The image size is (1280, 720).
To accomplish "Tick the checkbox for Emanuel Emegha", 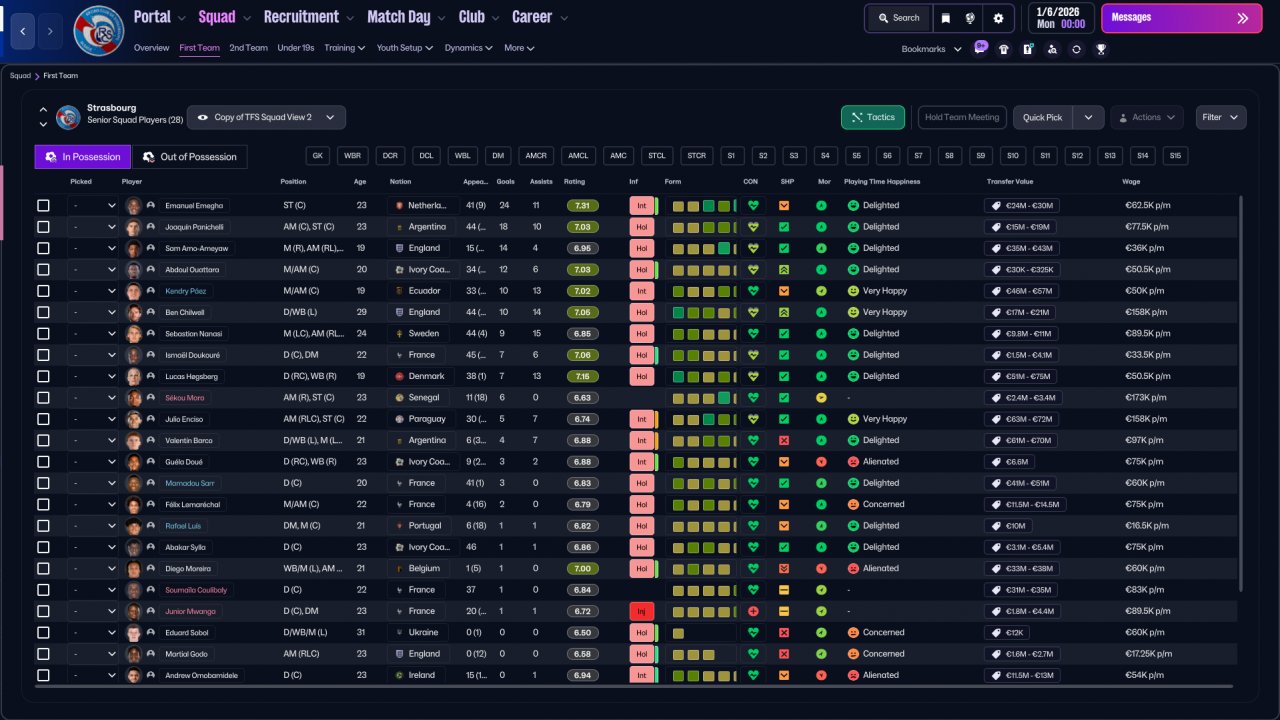I will (x=43, y=205).
